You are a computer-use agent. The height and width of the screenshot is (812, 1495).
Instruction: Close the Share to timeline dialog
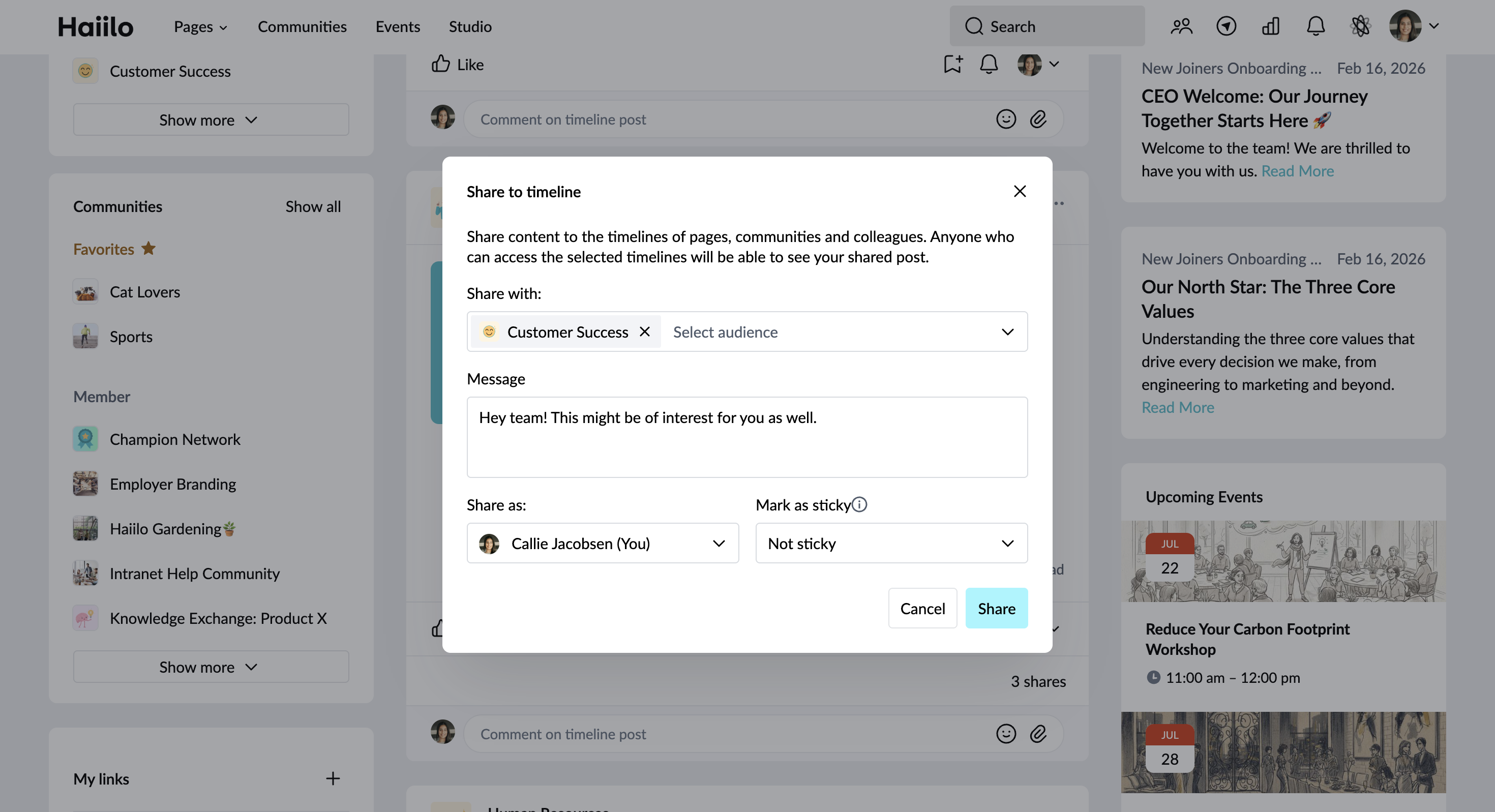pyautogui.click(x=1020, y=191)
